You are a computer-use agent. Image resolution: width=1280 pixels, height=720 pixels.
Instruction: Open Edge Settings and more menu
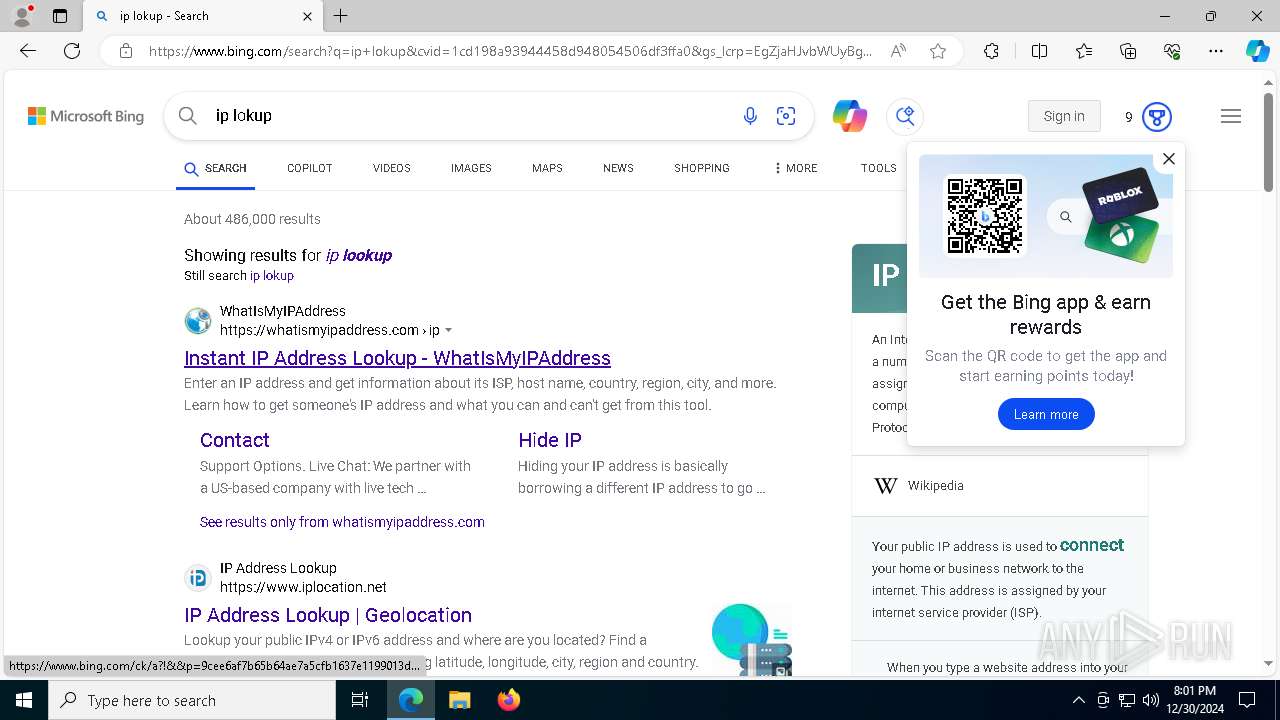point(1216,51)
